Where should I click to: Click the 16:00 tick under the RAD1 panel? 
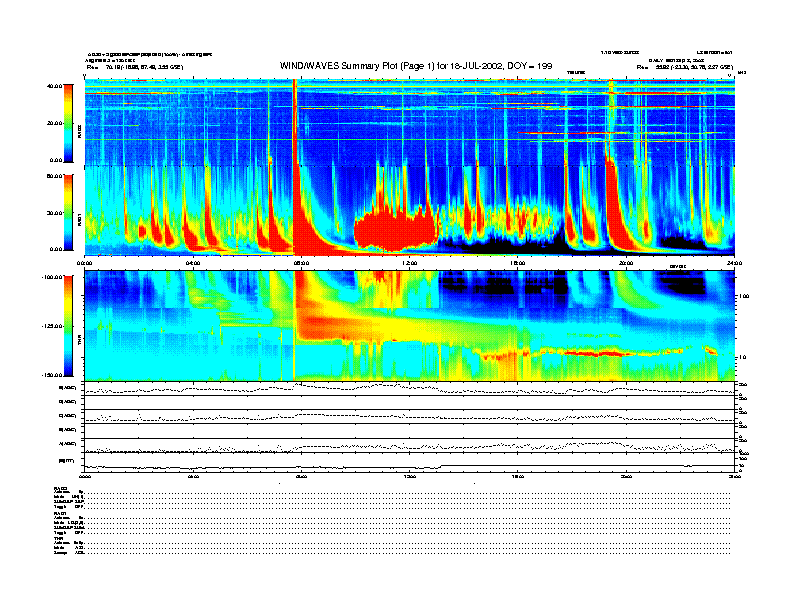(518, 263)
